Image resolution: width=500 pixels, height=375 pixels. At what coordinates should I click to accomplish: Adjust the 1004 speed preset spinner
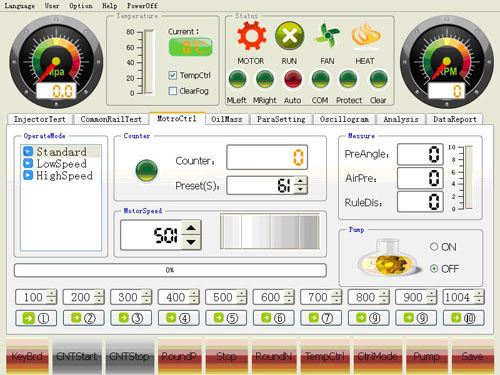pyautogui.click(x=479, y=297)
